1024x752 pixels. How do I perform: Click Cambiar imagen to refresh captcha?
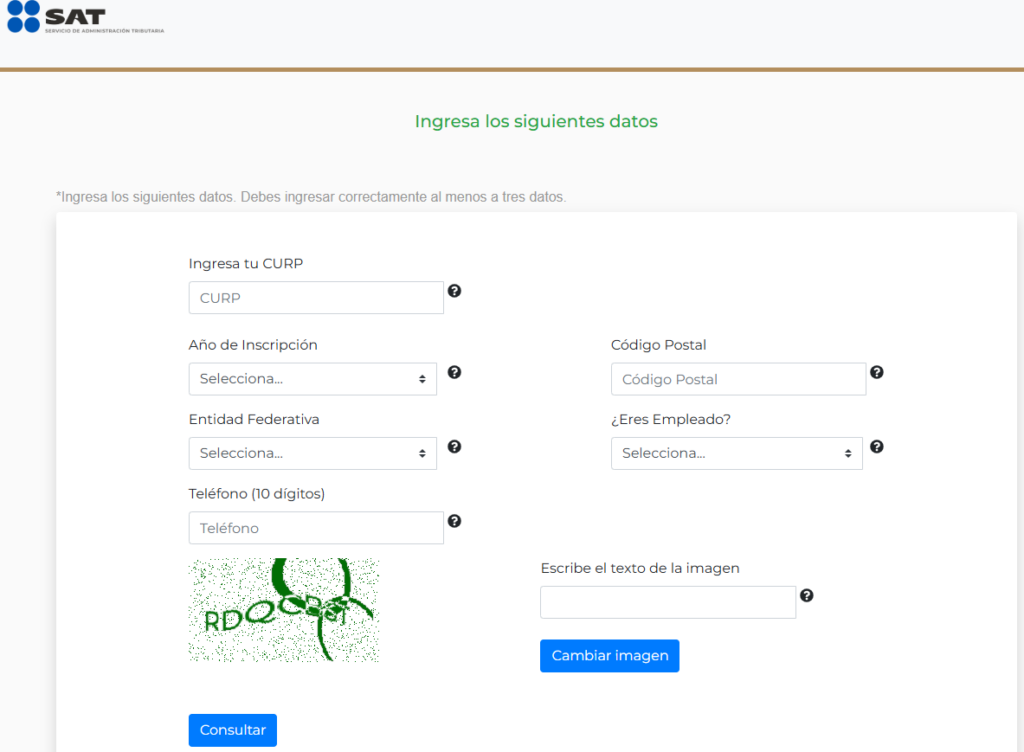tap(609, 655)
